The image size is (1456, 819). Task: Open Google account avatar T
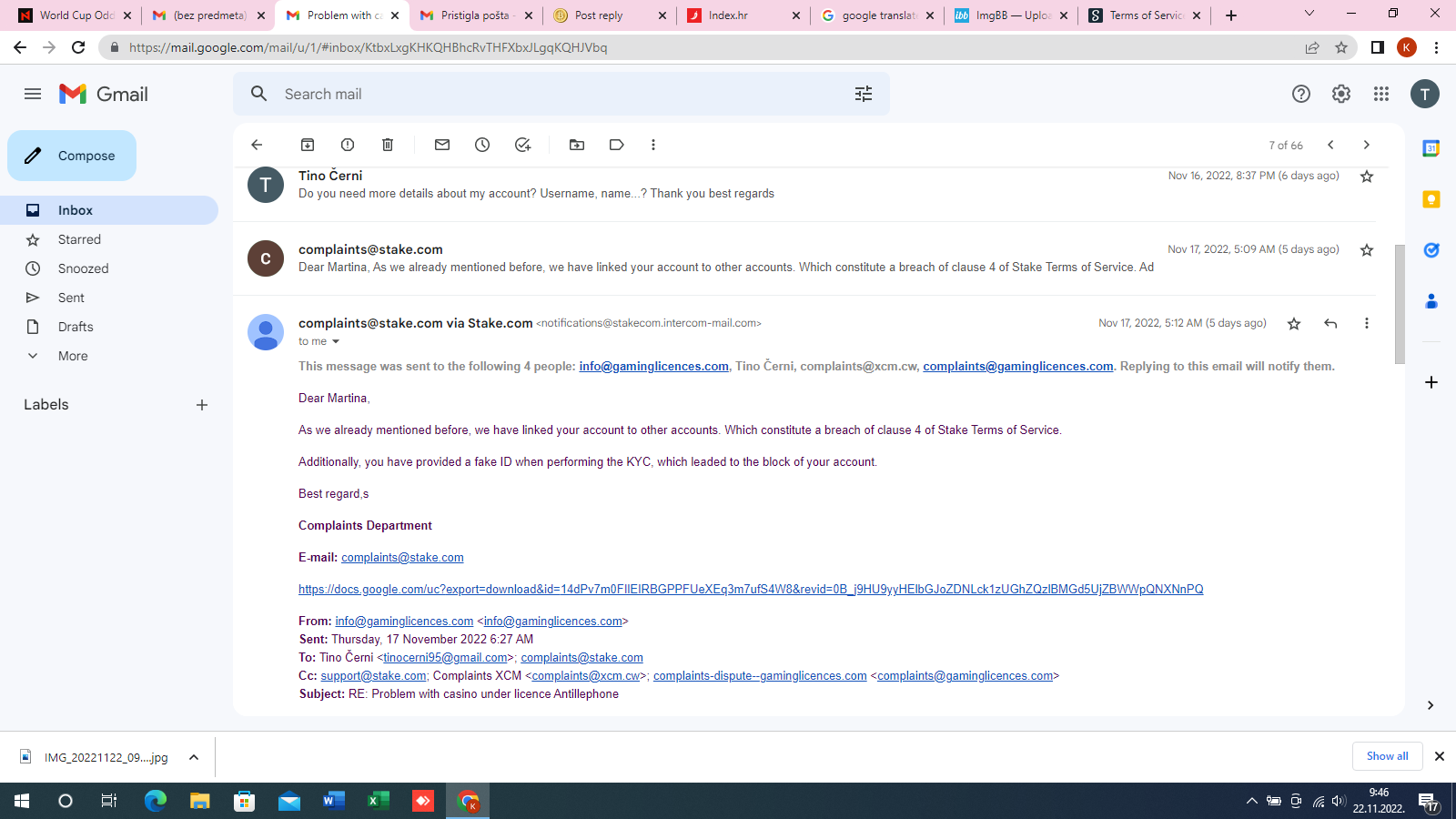(1425, 94)
